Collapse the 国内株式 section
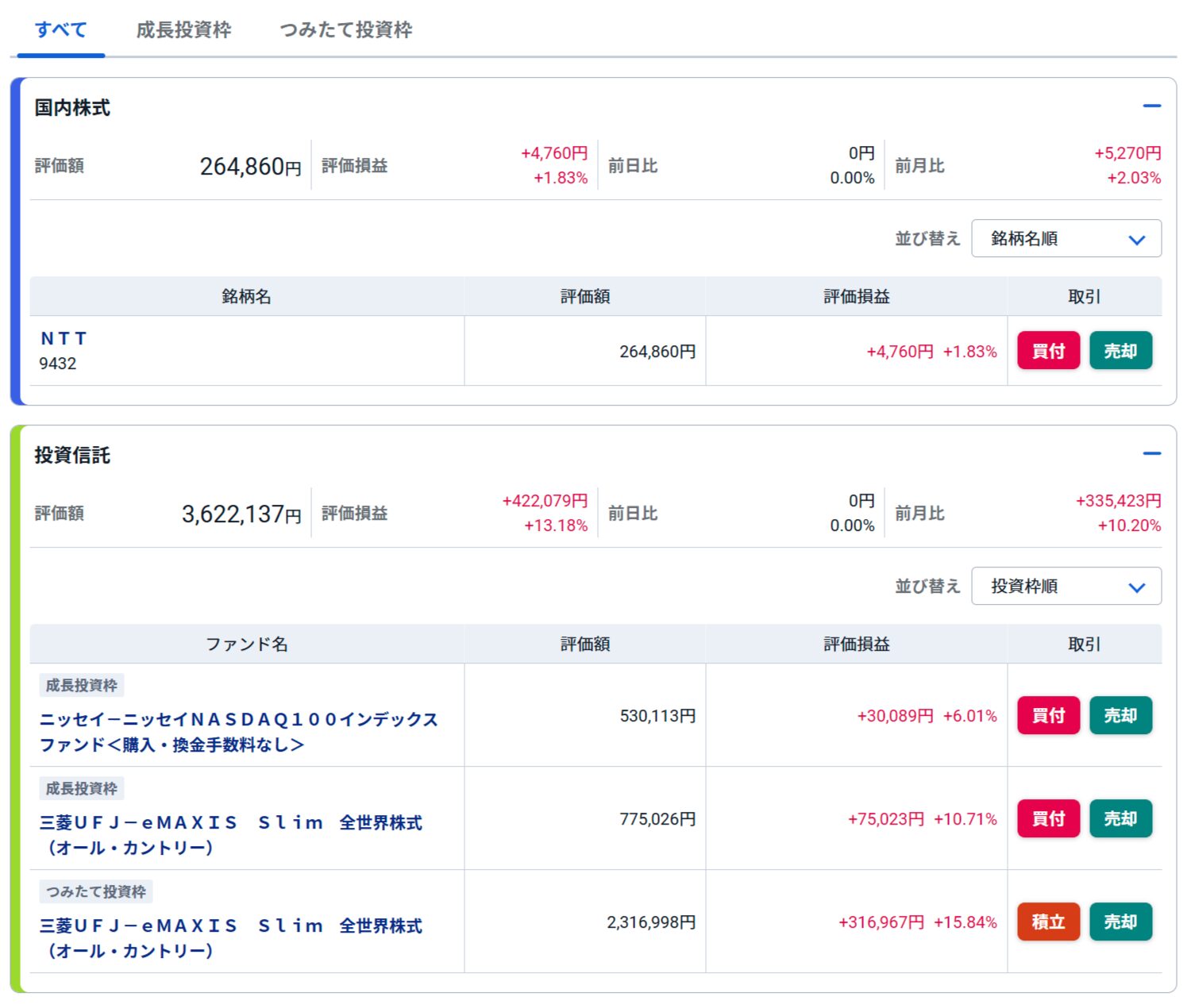The image size is (1191, 1008). [1151, 106]
